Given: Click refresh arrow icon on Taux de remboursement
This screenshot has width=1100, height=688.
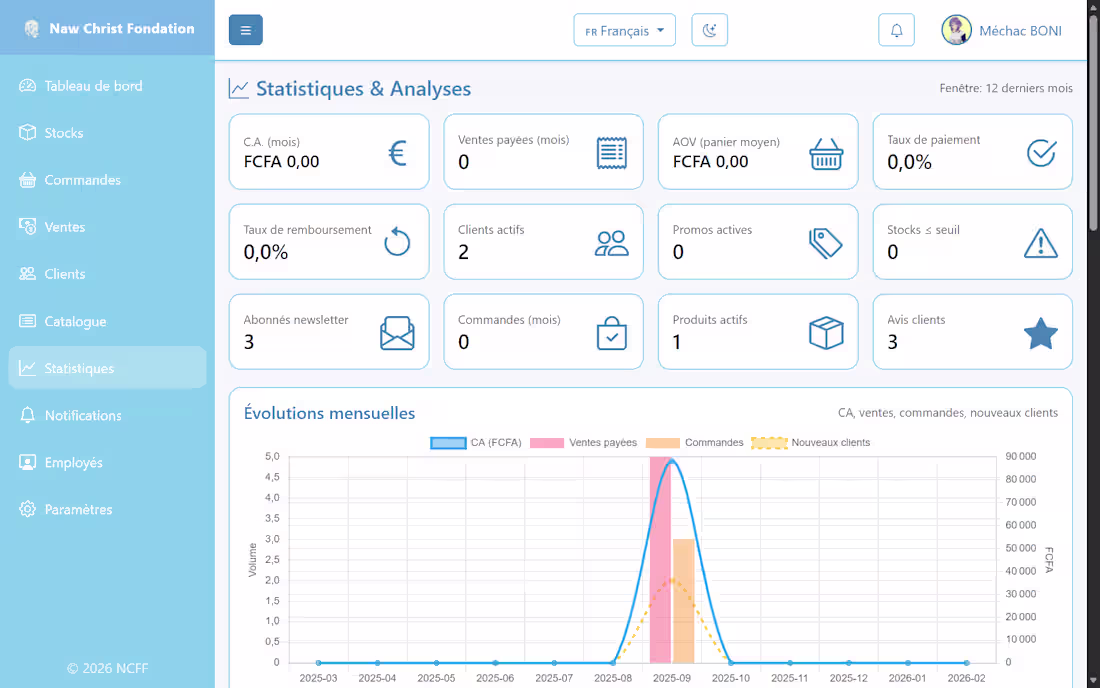Looking at the screenshot, I should tap(397, 242).
